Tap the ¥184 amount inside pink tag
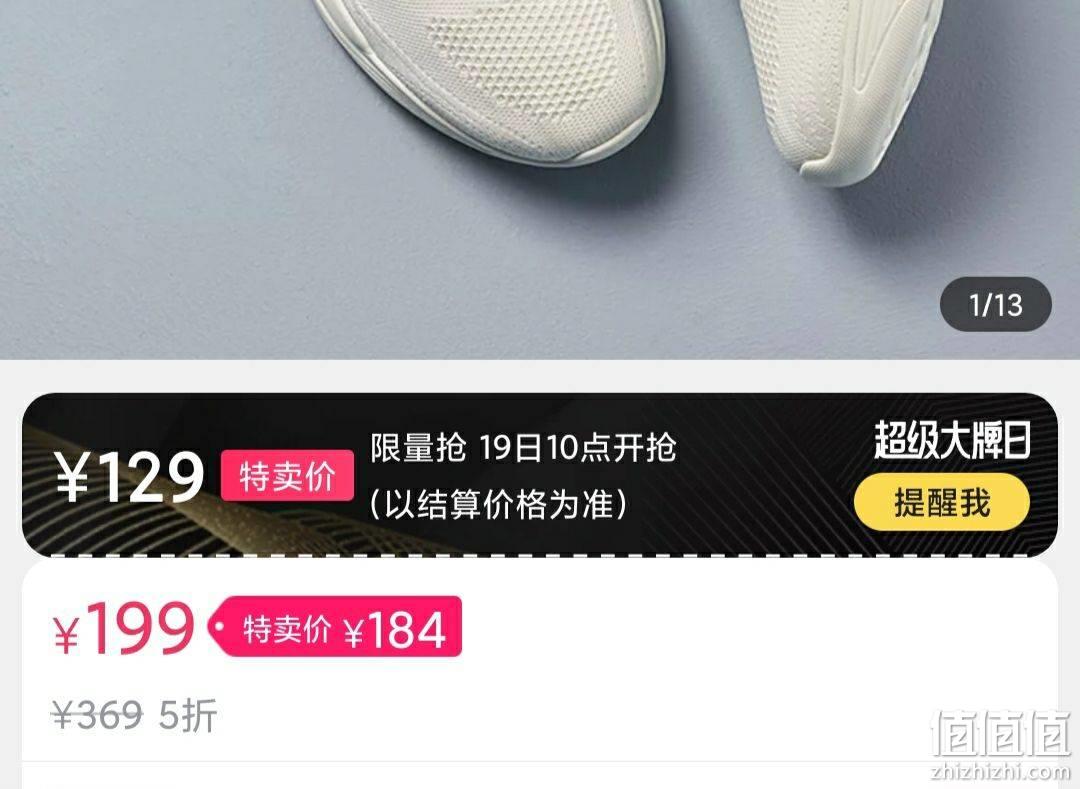Screen dimensions: 1080x789 395,630
